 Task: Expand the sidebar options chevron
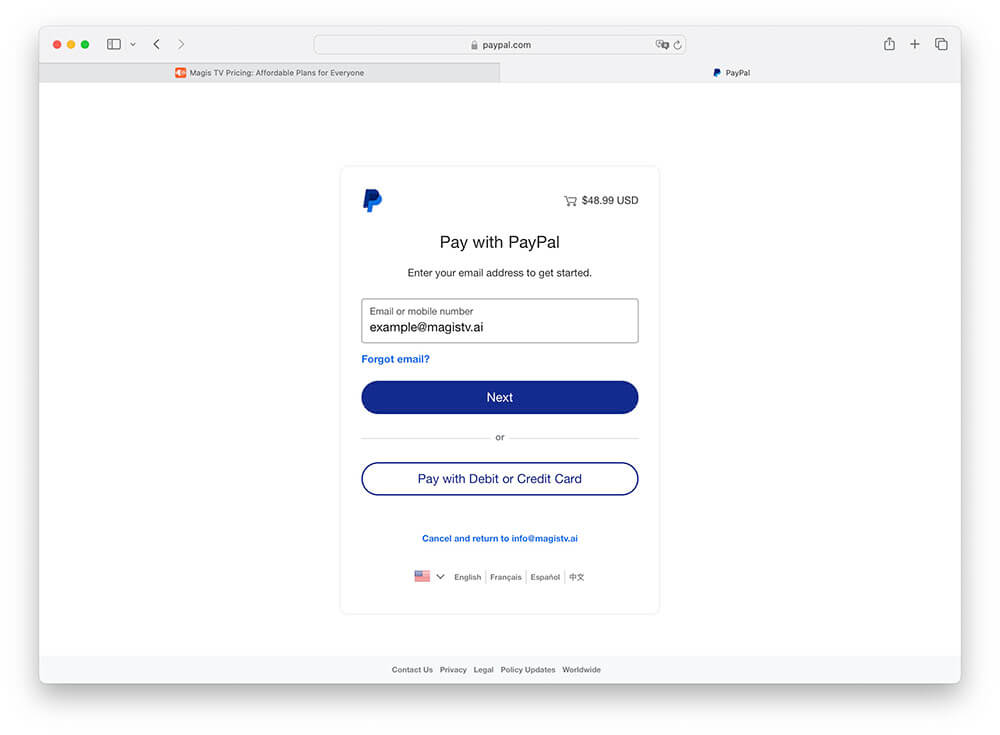[133, 45]
